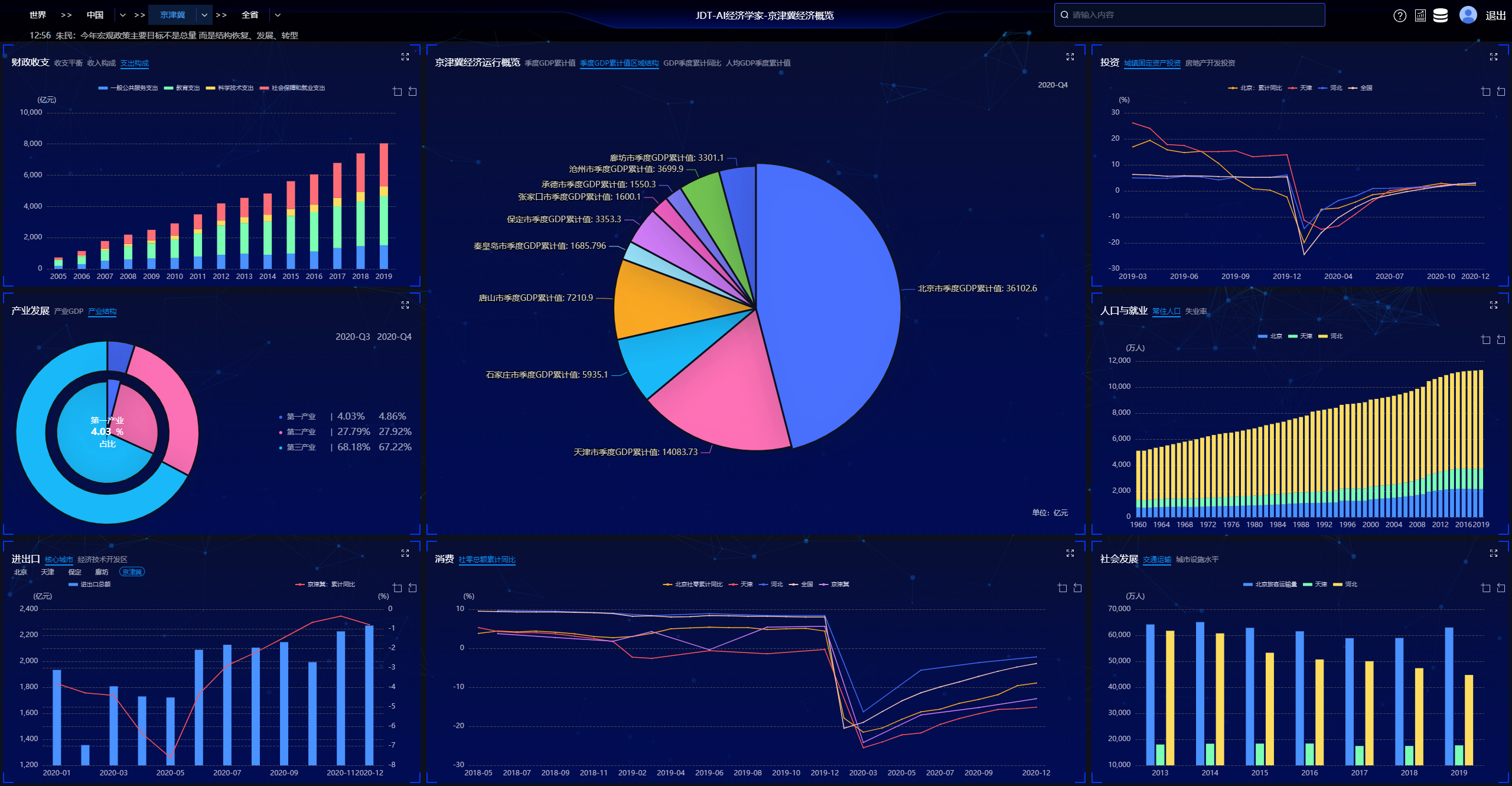Click the user avatar icon
The width and height of the screenshot is (1512, 786).
coord(1468,15)
